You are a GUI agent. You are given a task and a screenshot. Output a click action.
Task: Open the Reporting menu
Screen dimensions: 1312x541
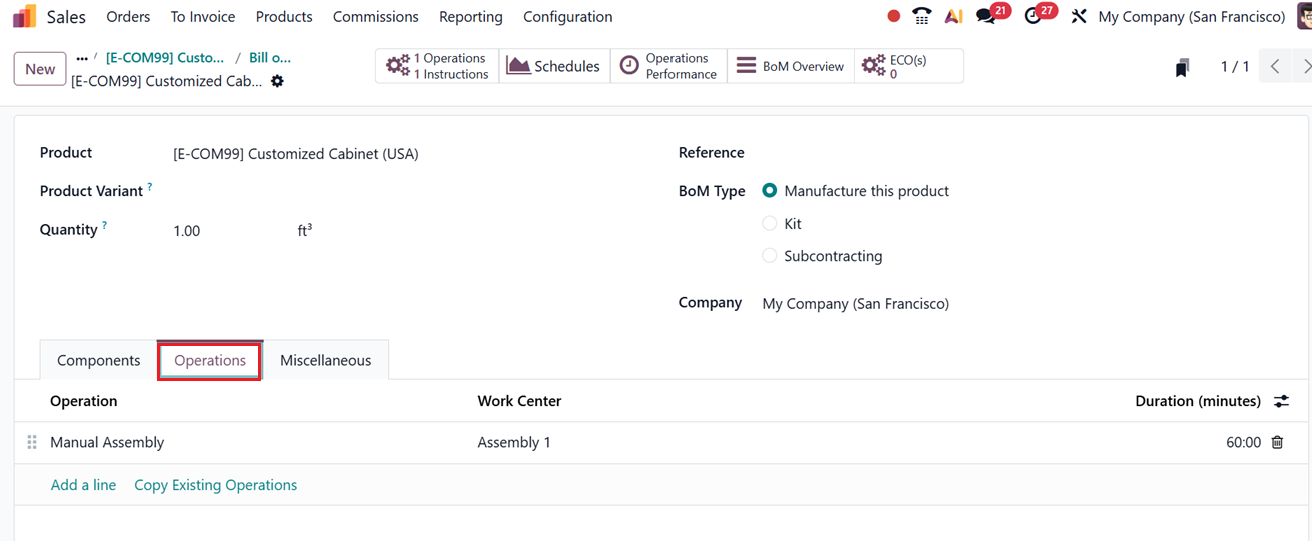[x=470, y=16]
